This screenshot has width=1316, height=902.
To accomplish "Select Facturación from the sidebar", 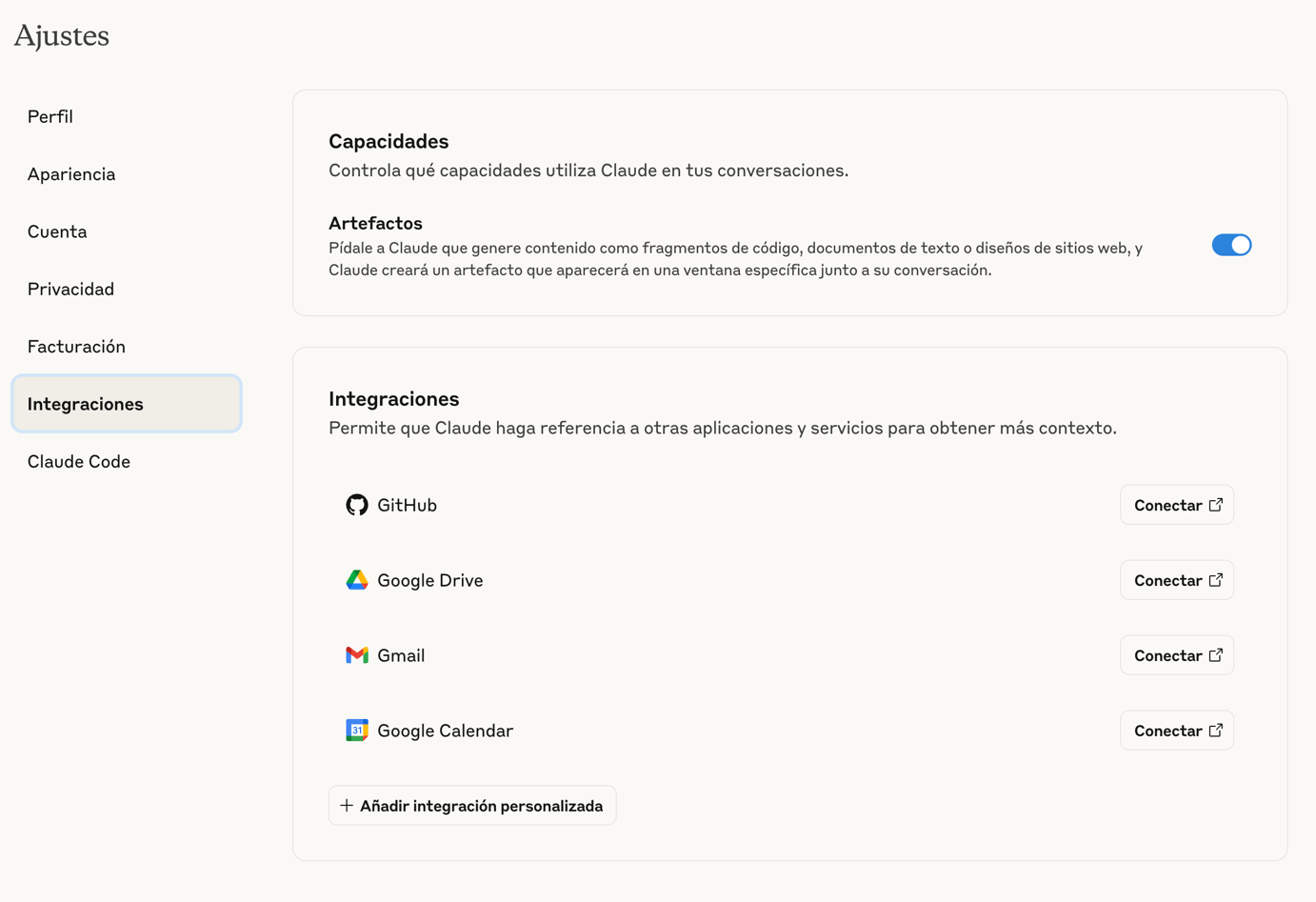I will tap(76, 346).
